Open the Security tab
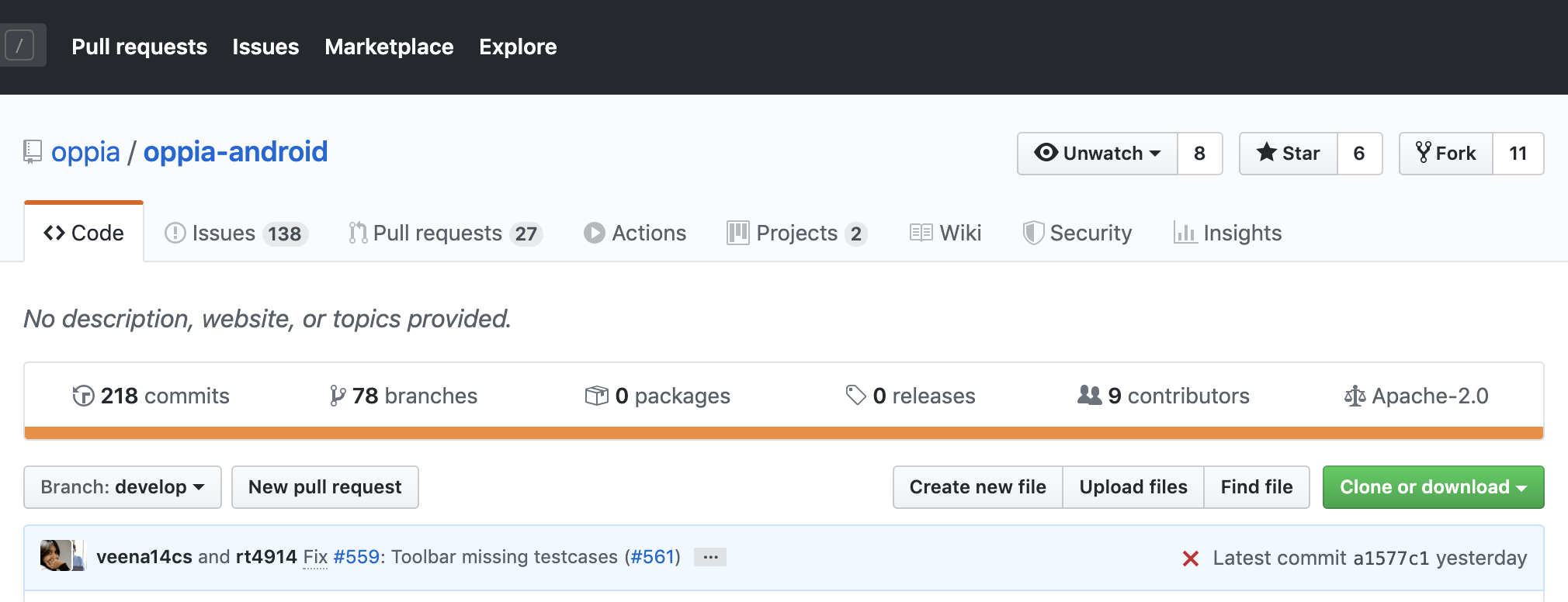 [1077, 233]
